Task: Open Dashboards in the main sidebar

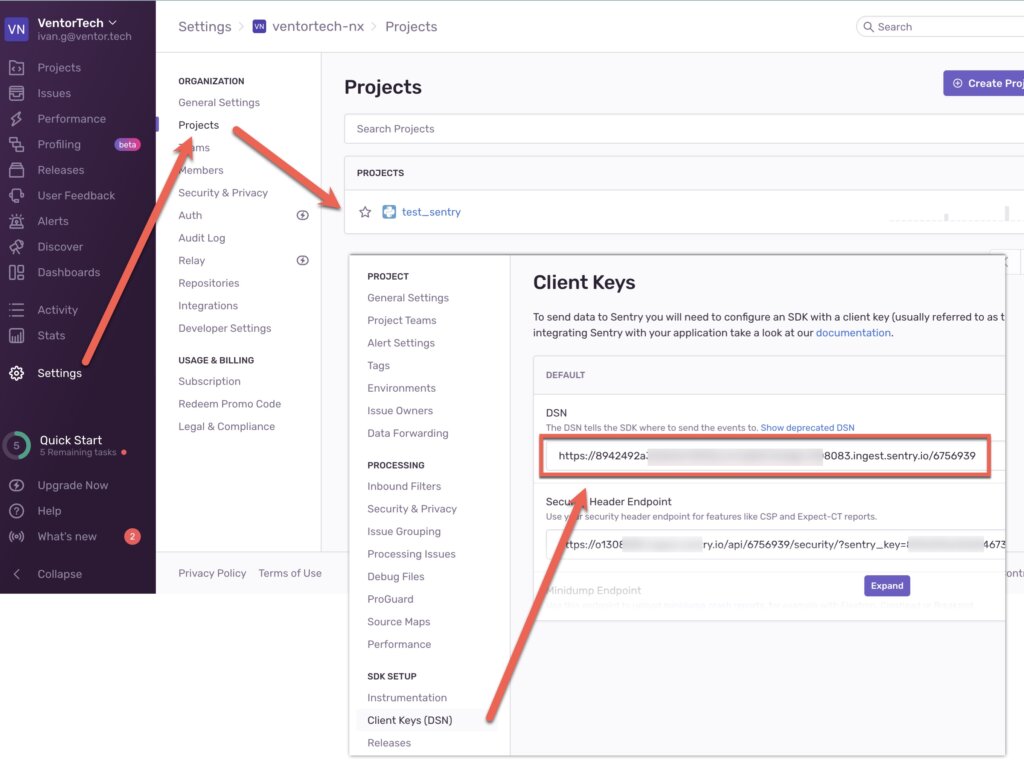Action: tap(69, 272)
